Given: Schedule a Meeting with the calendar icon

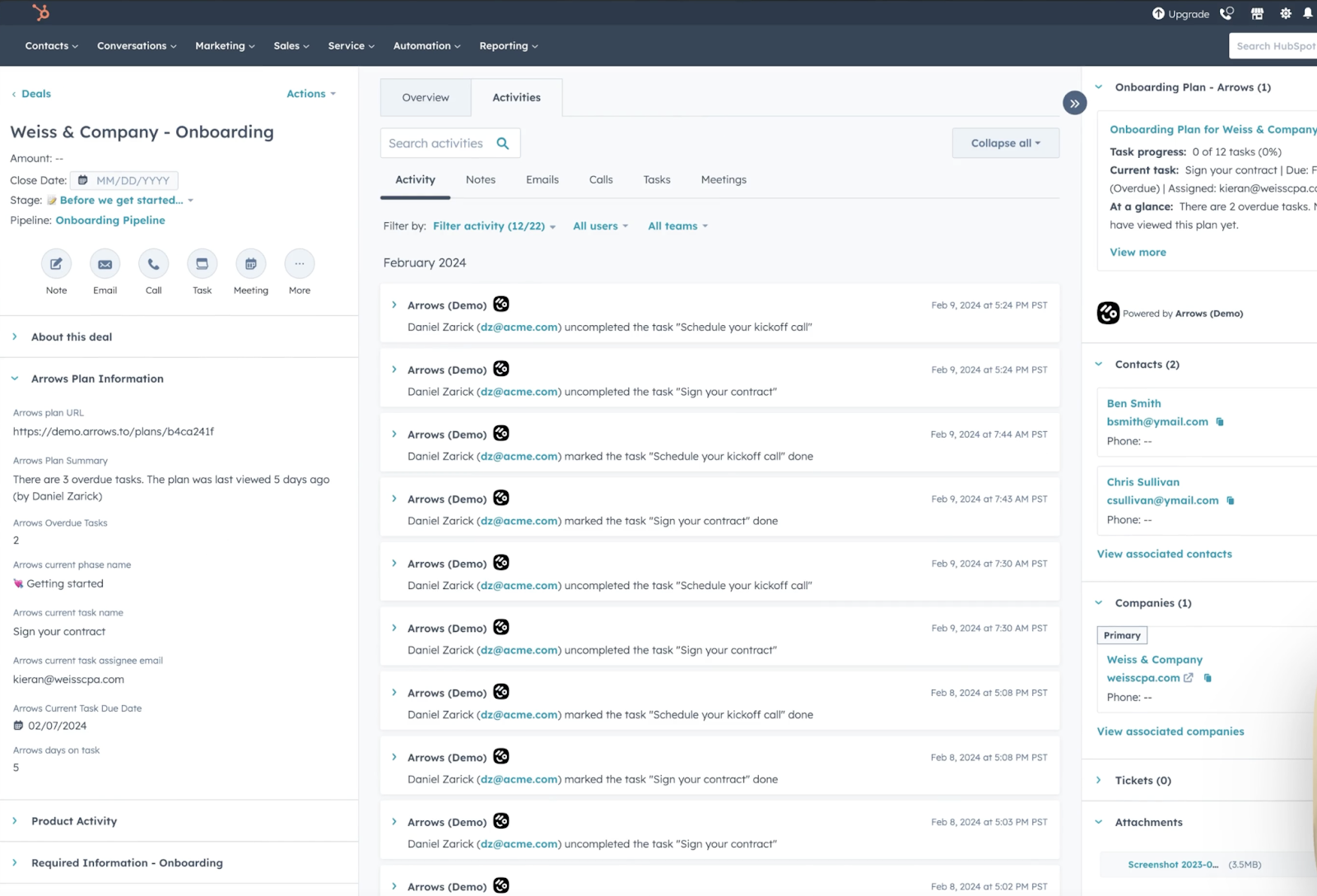Looking at the screenshot, I should [x=251, y=264].
